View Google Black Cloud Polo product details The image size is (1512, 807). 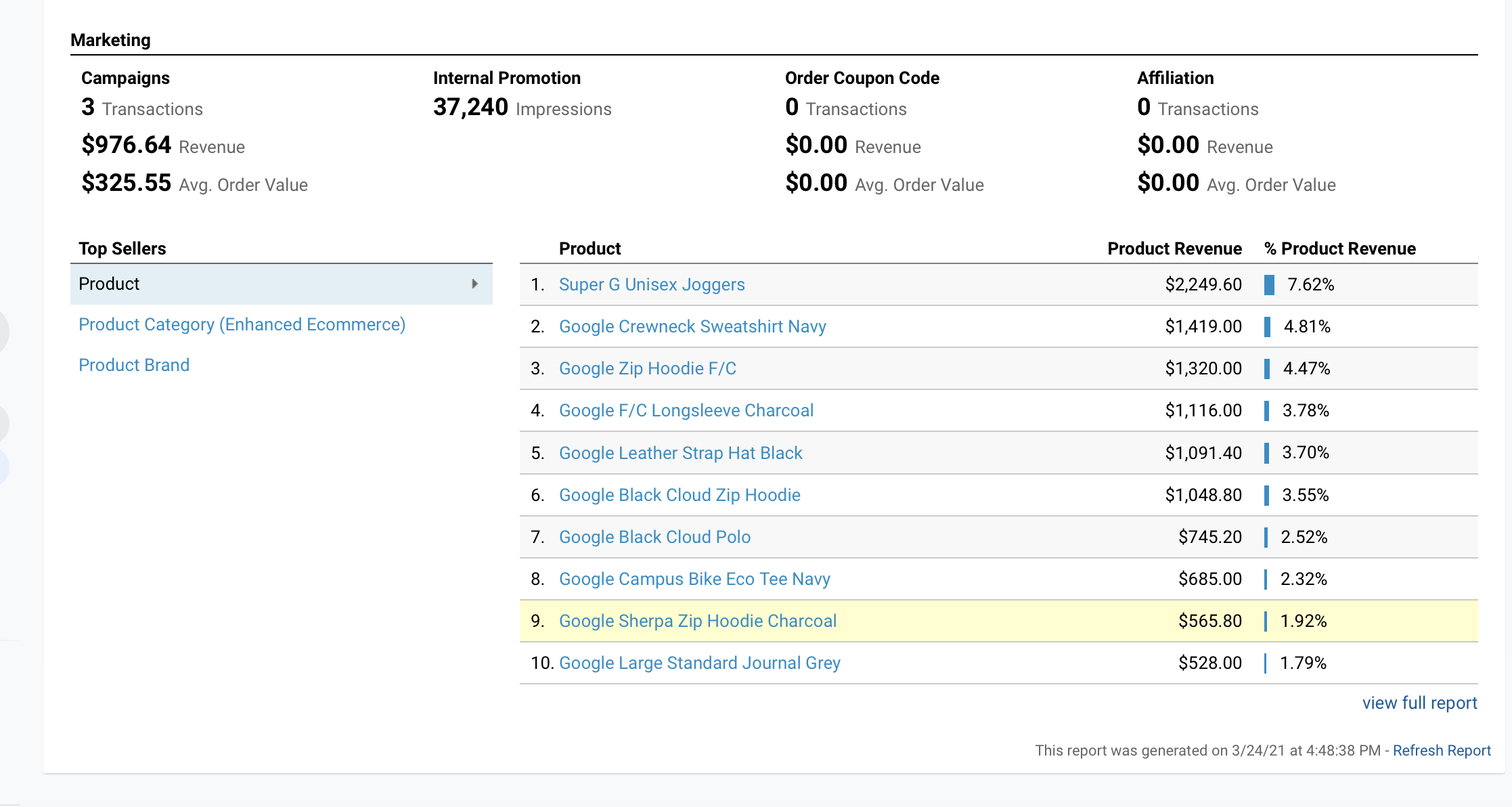pyautogui.click(x=654, y=537)
